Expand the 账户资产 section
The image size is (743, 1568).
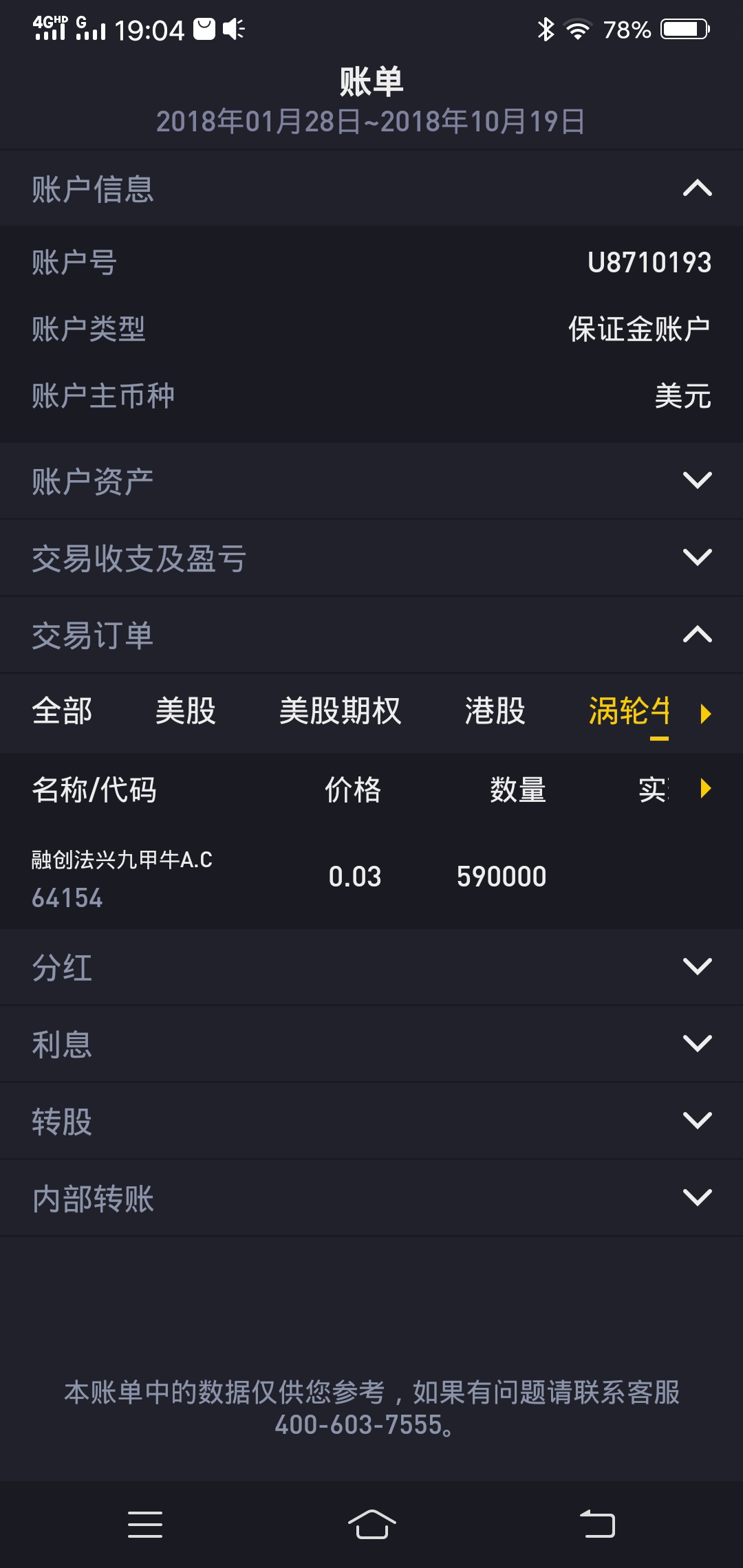pyautogui.click(x=697, y=480)
